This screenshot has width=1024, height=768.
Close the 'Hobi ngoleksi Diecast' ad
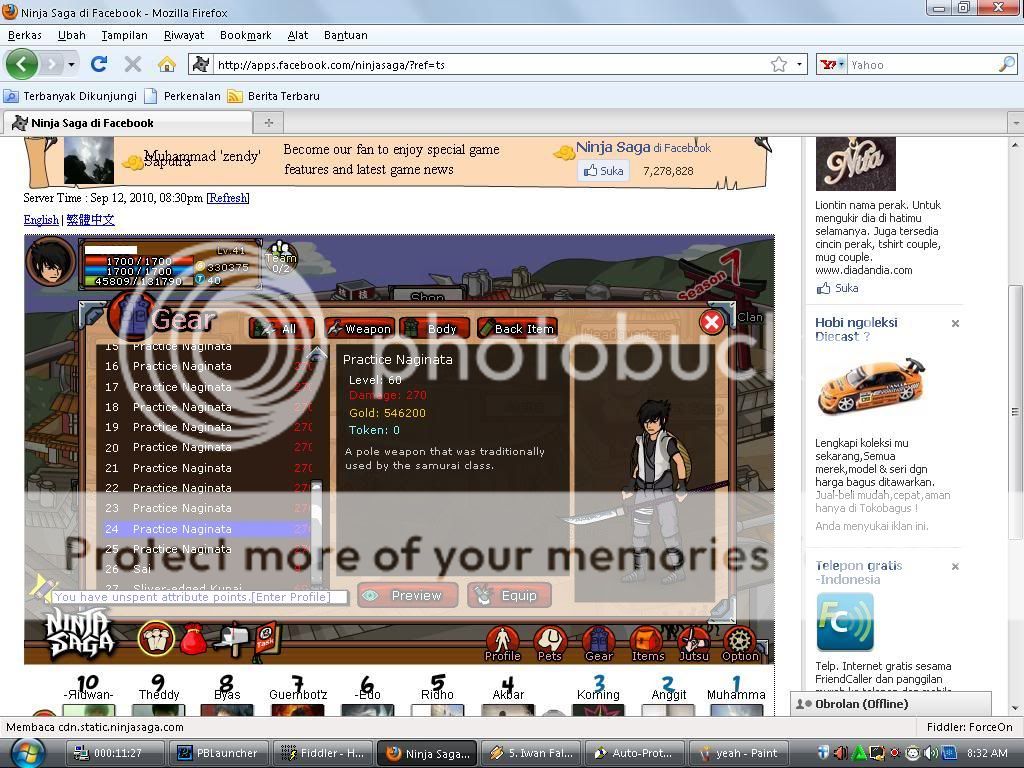coord(955,323)
